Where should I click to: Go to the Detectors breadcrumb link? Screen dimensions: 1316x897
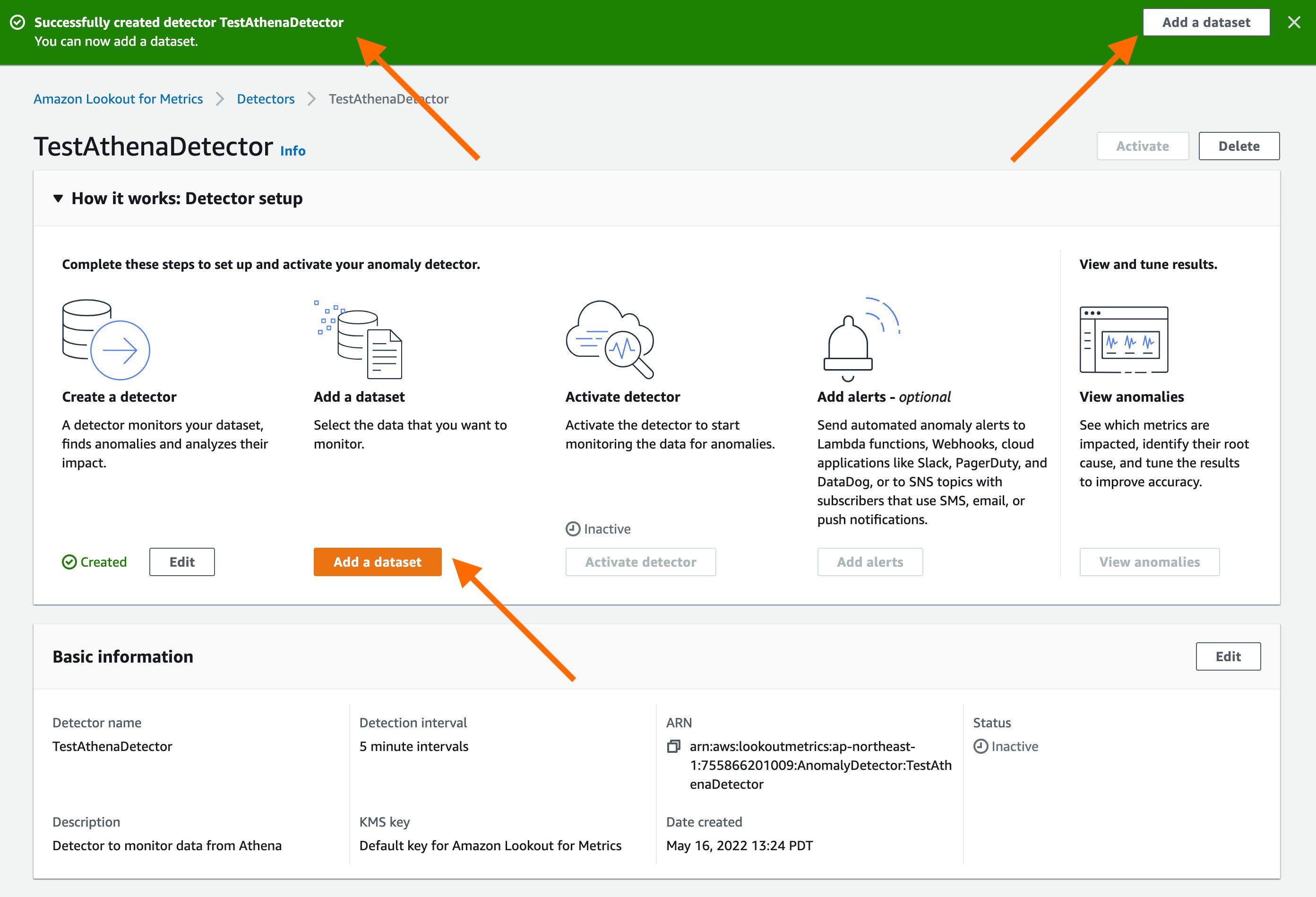(x=266, y=99)
